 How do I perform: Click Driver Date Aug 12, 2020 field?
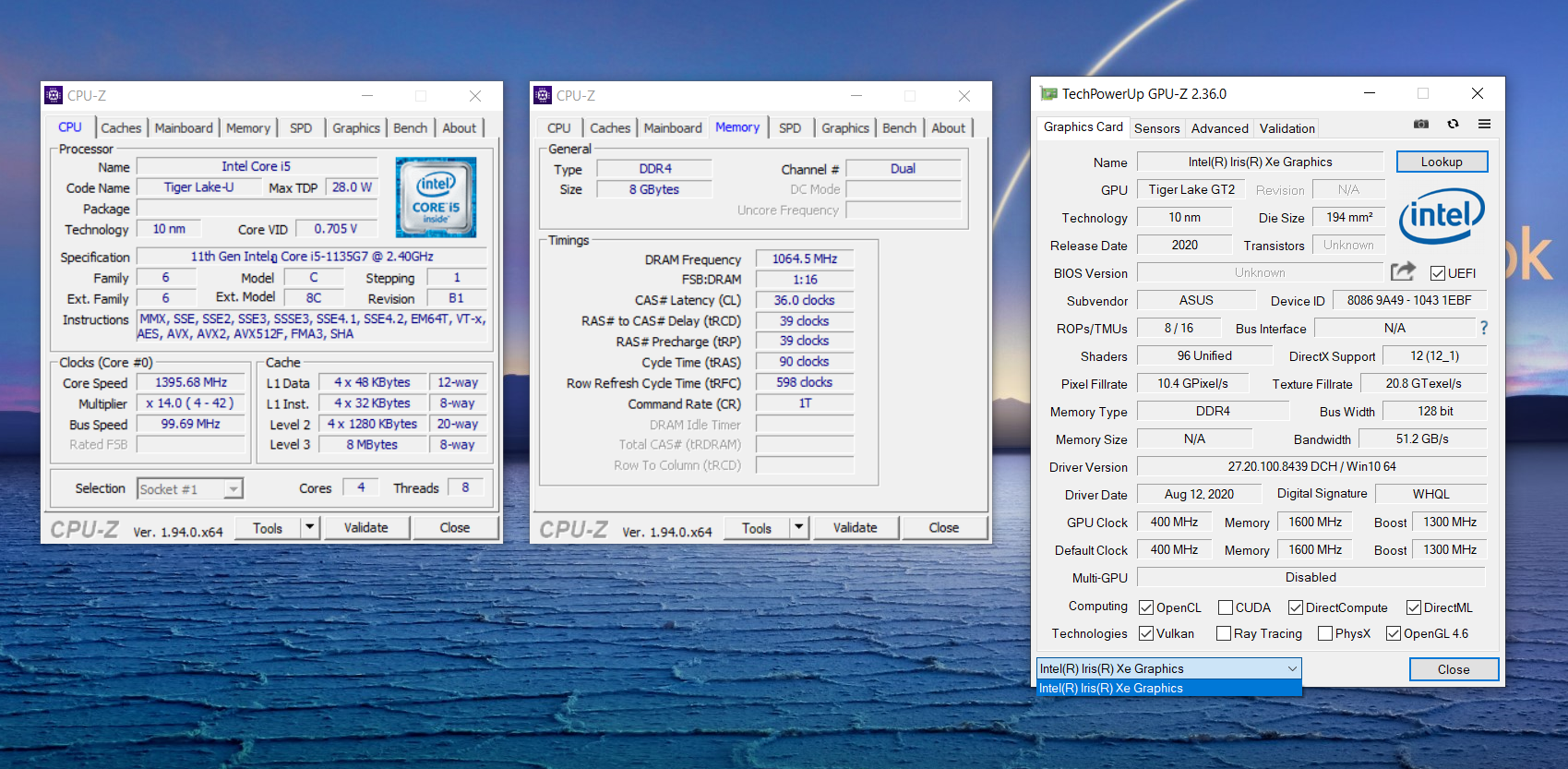1199,494
